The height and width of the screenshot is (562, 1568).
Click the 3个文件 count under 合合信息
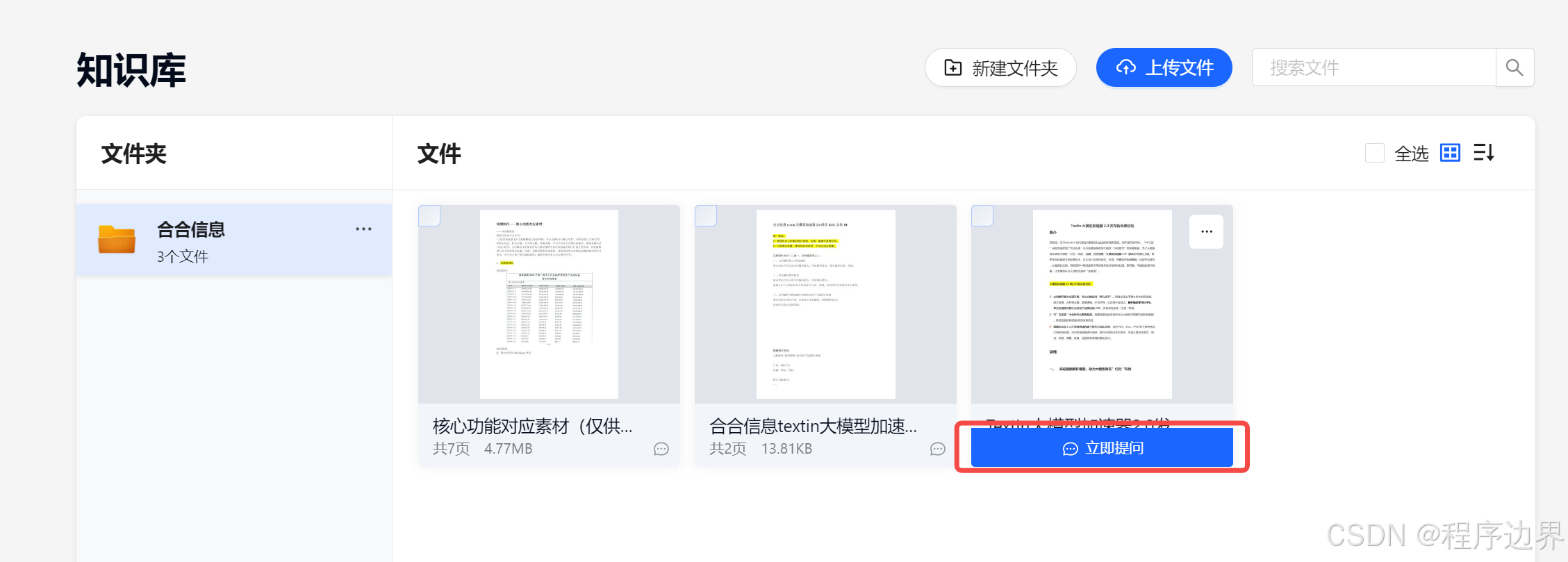[183, 256]
